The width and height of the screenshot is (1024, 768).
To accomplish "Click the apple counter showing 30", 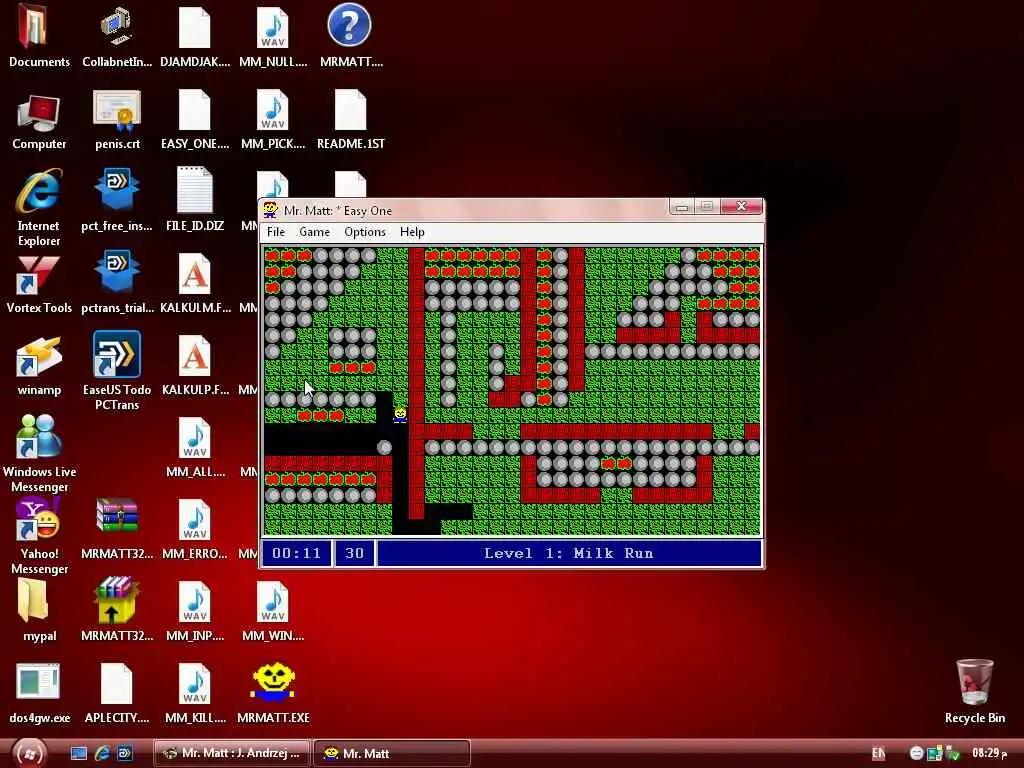I will tap(355, 553).
